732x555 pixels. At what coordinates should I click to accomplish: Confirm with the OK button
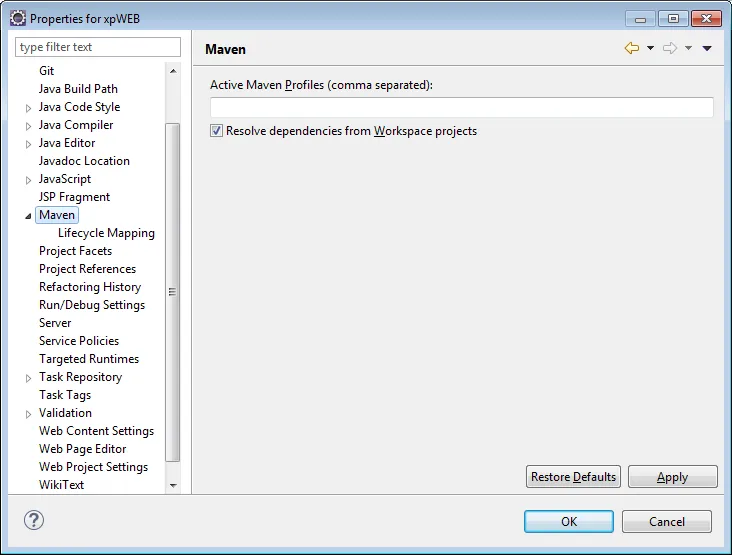(x=569, y=521)
